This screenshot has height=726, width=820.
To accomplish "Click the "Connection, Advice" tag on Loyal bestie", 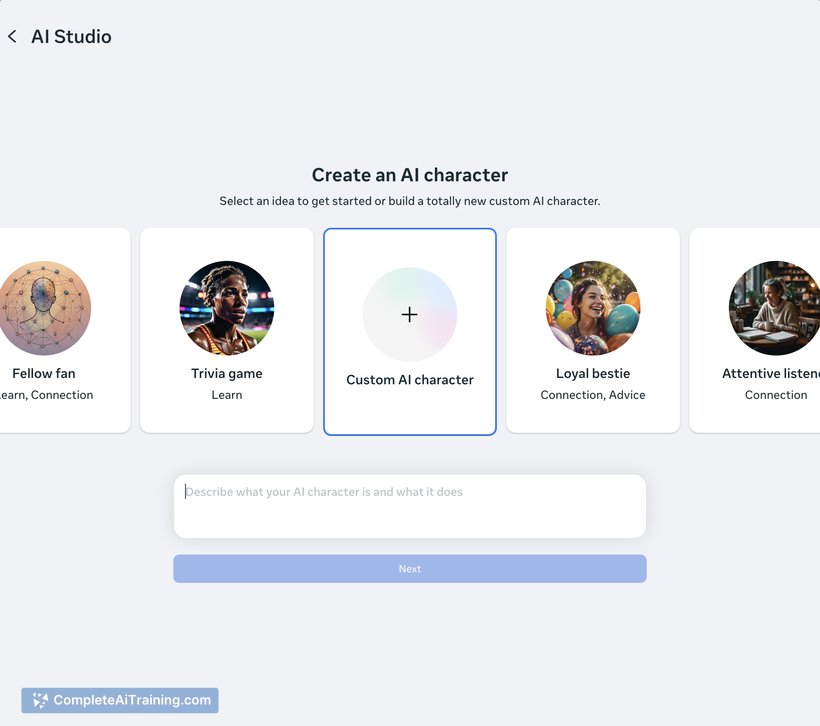I will point(593,395).
